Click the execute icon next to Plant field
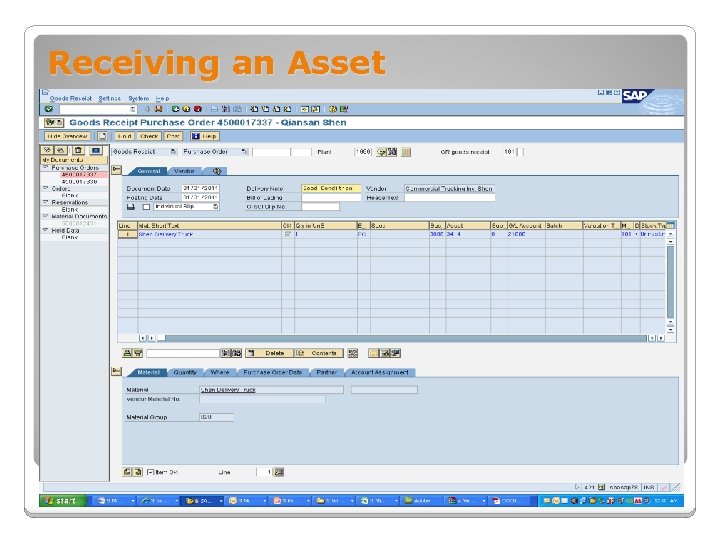The width and height of the screenshot is (720, 540). [x=381, y=152]
